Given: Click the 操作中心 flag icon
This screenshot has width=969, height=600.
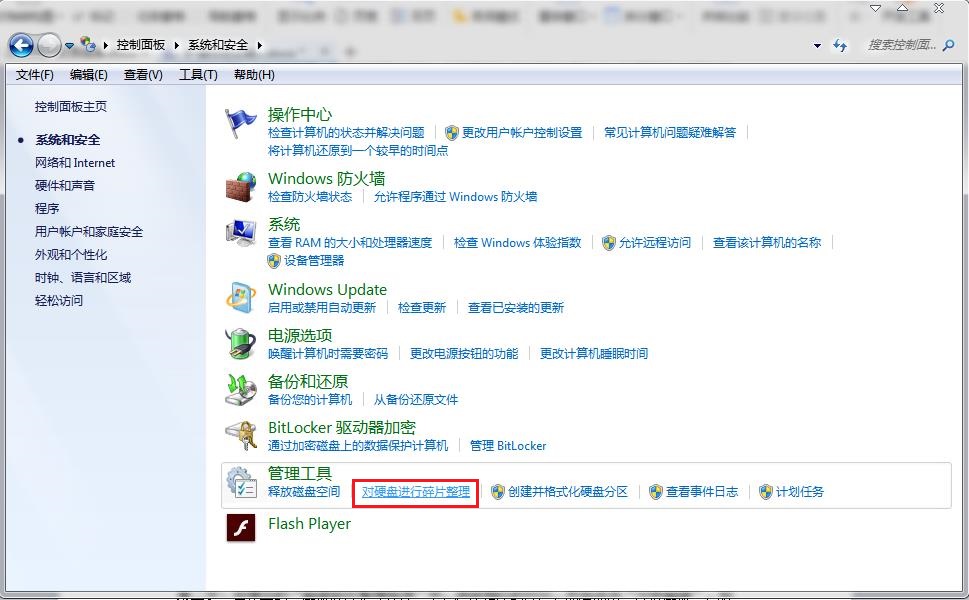Looking at the screenshot, I should tap(241, 123).
